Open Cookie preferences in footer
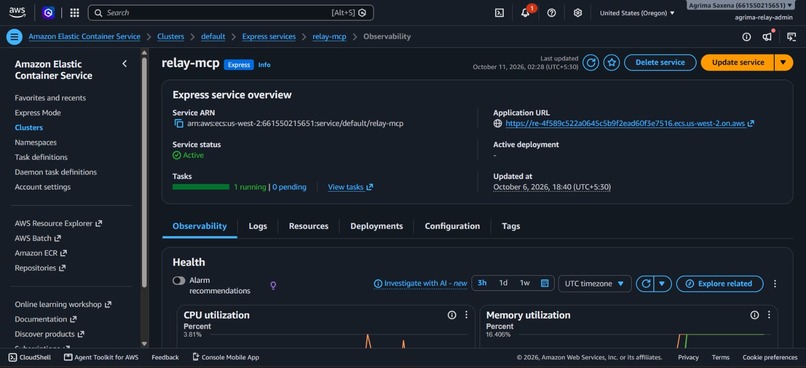Screen dimensions: 806x368 point(770,357)
